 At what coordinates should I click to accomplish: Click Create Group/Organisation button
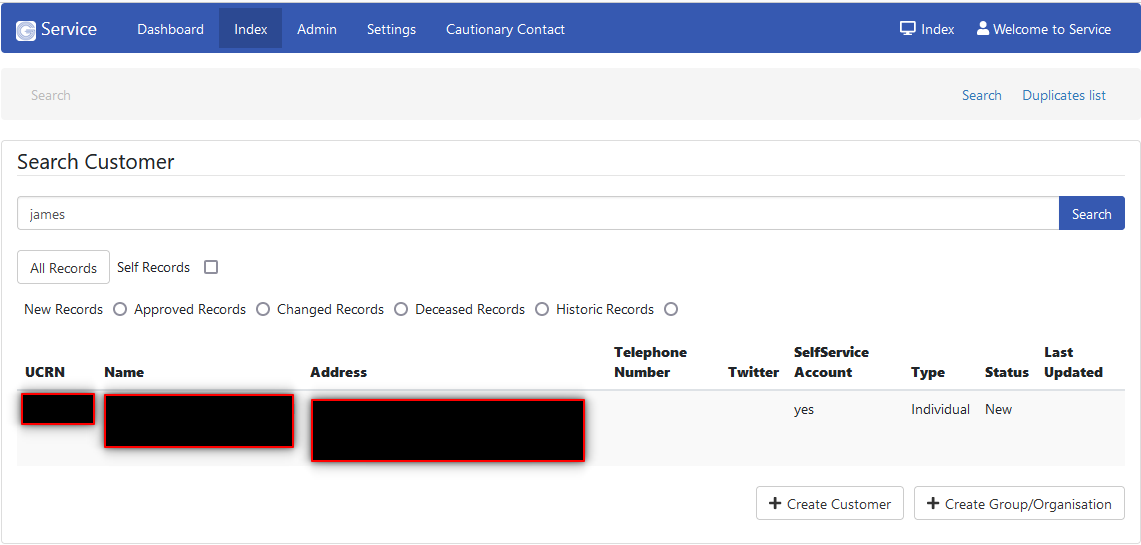(x=1019, y=503)
